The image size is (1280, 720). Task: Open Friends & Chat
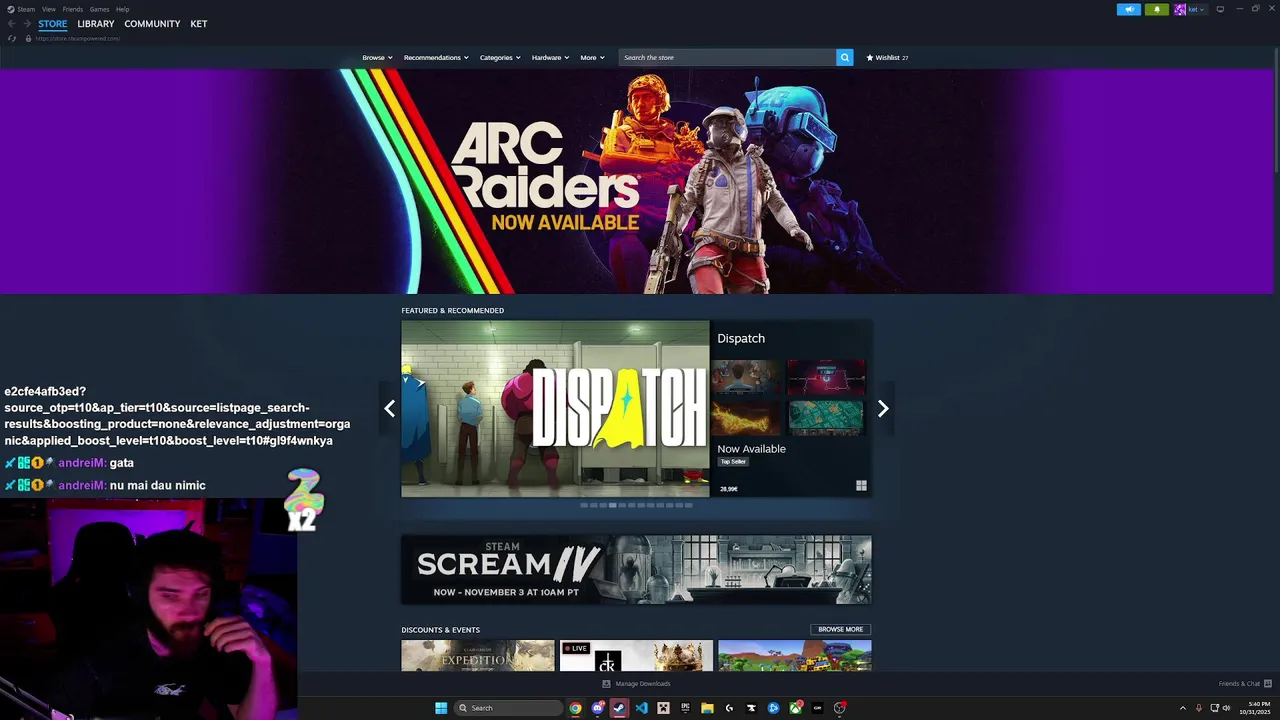pos(1245,684)
